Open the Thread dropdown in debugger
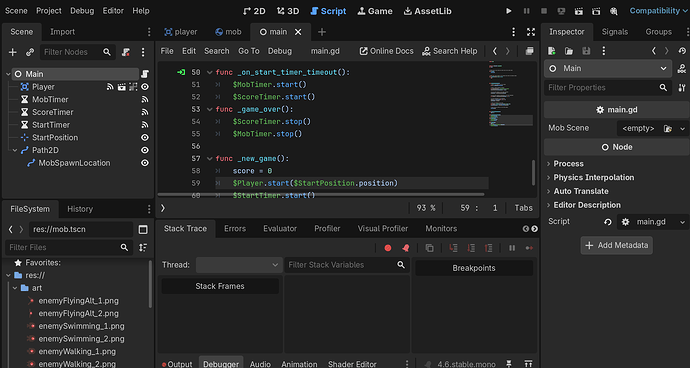The image size is (690, 368). [239, 265]
